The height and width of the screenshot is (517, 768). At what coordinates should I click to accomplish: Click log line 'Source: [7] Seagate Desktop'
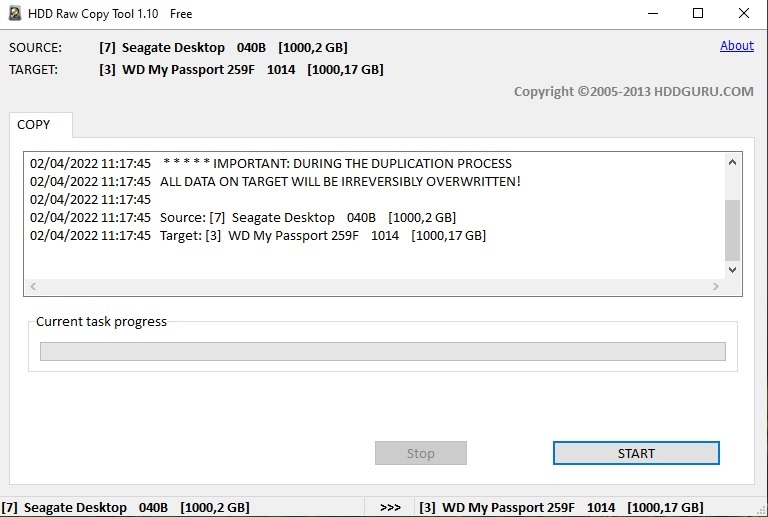(x=243, y=217)
